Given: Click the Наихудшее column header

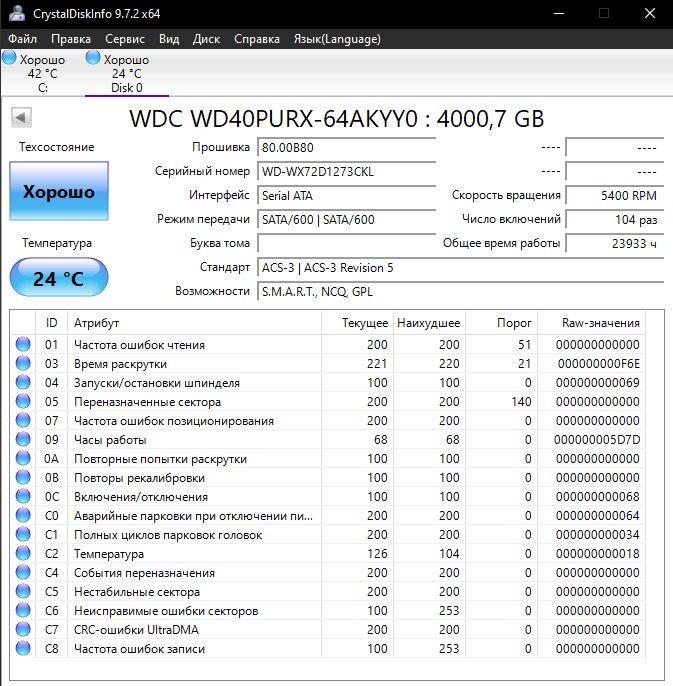Looking at the screenshot, I should tap(429, 323).
